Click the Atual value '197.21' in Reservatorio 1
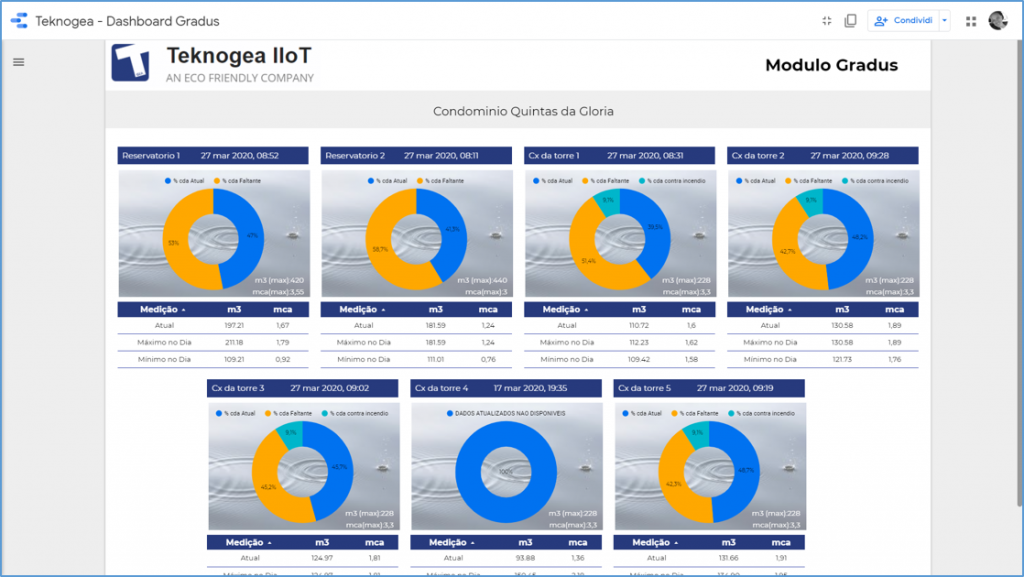 tap(234, 325)
